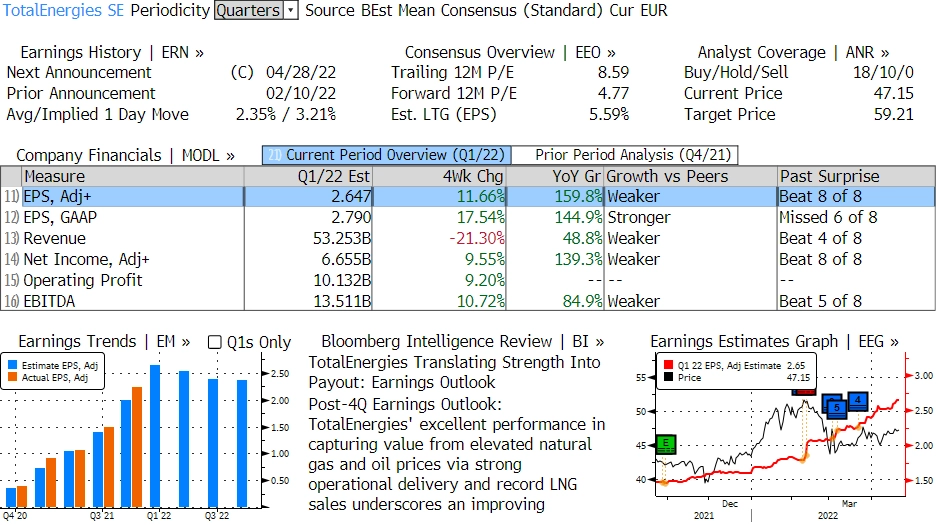Open Consensus Overview EEO link

tap(510, 53)
